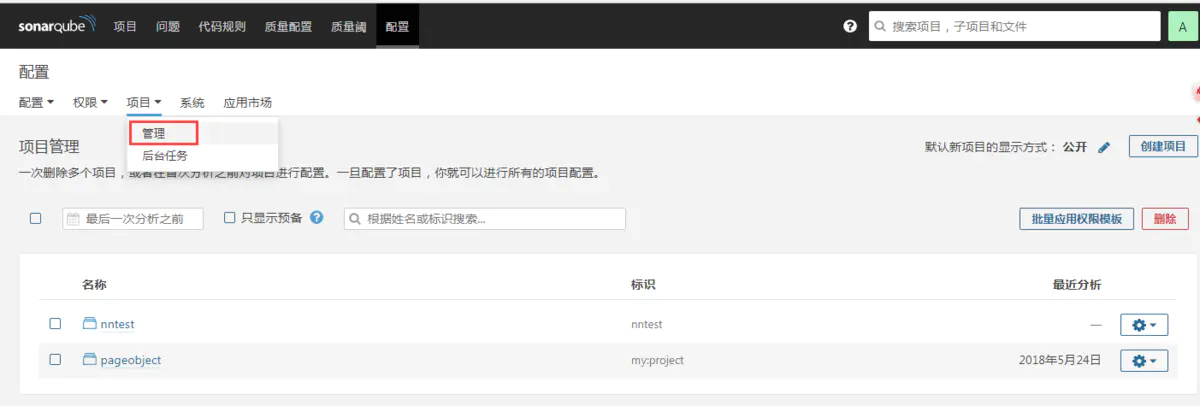The width and height of the screenshot is (1200, 406).
Task: Open the help question mark icon
Action: (x=850, y=27)
